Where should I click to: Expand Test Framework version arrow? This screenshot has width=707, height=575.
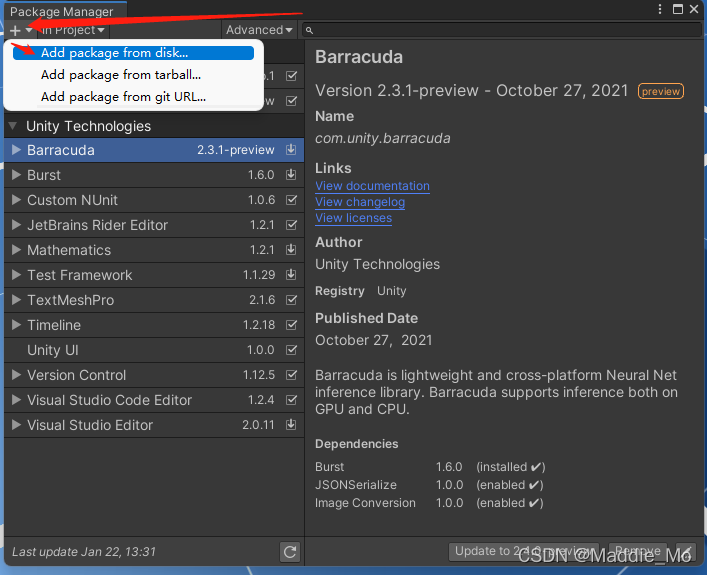point(16,274)
